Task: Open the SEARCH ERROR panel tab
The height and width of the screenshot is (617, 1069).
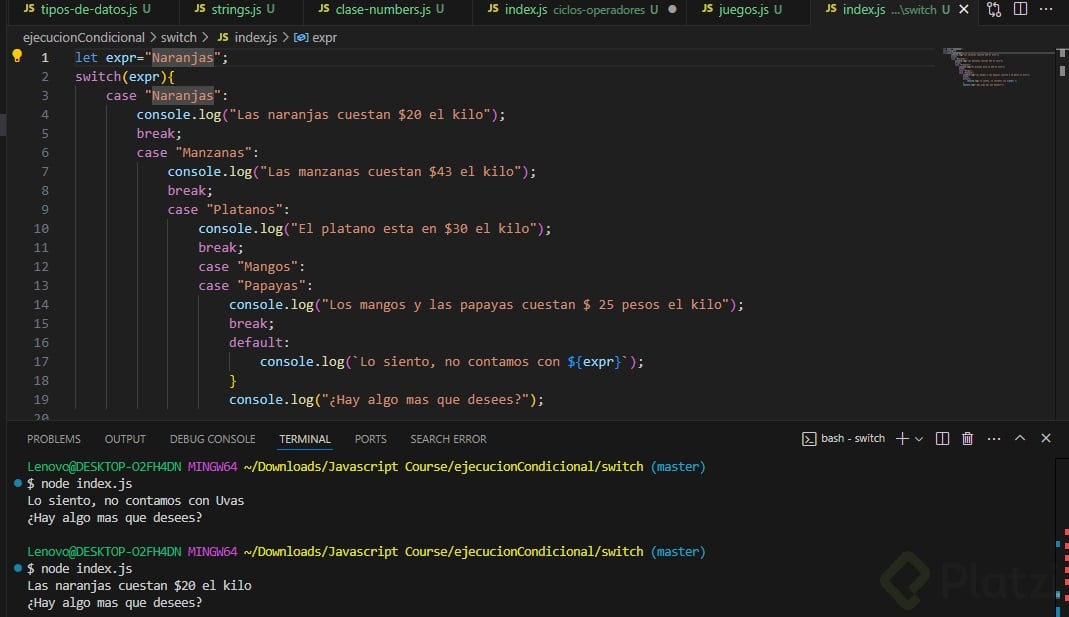Action: pos(449,439)
